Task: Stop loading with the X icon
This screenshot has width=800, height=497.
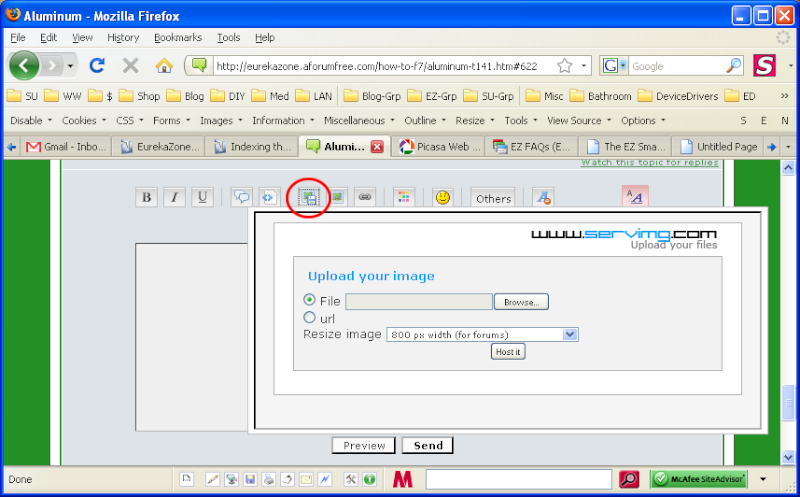Action: (x=131, y=66)
